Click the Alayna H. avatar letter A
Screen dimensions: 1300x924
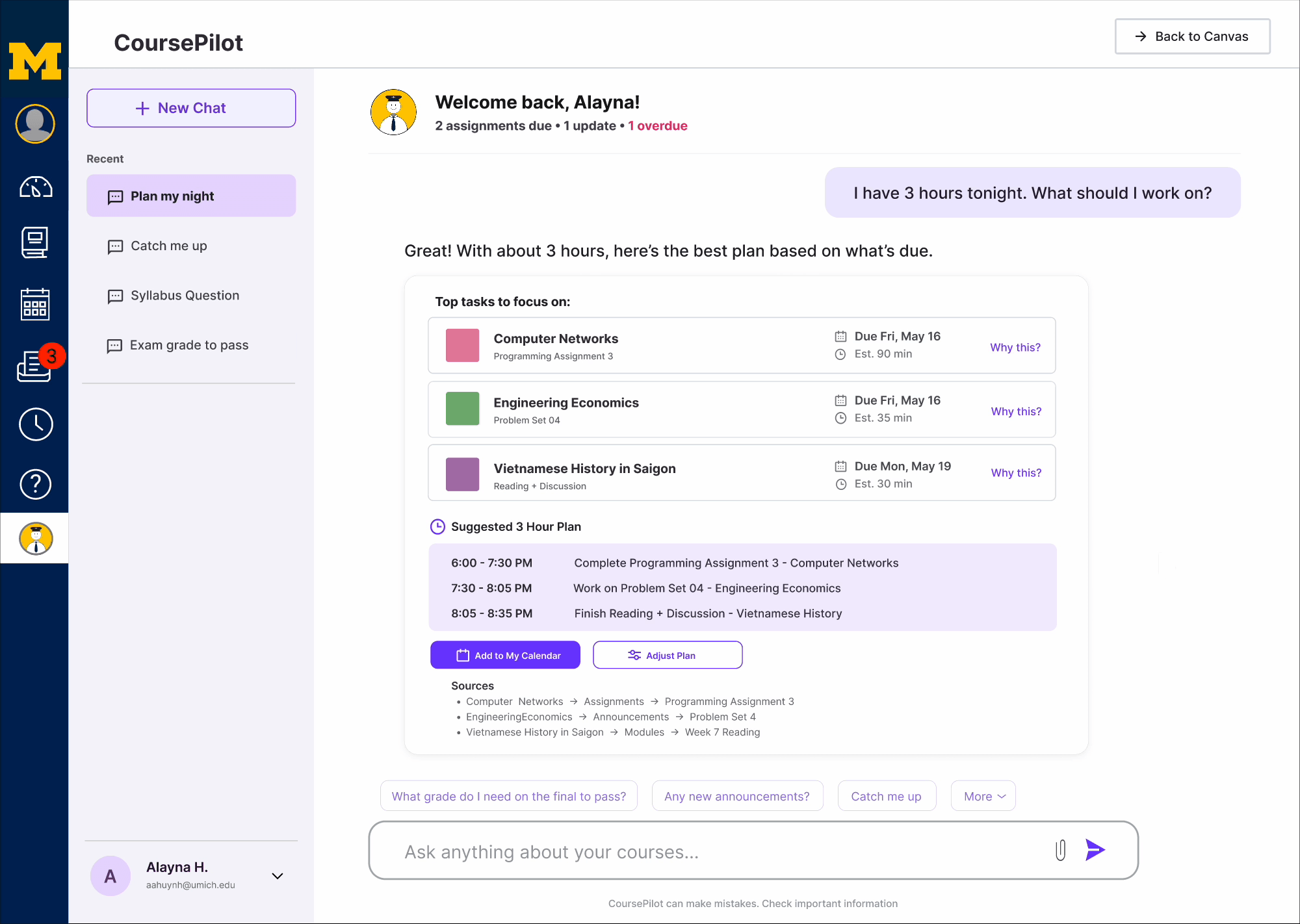click(x=110, y=876)
